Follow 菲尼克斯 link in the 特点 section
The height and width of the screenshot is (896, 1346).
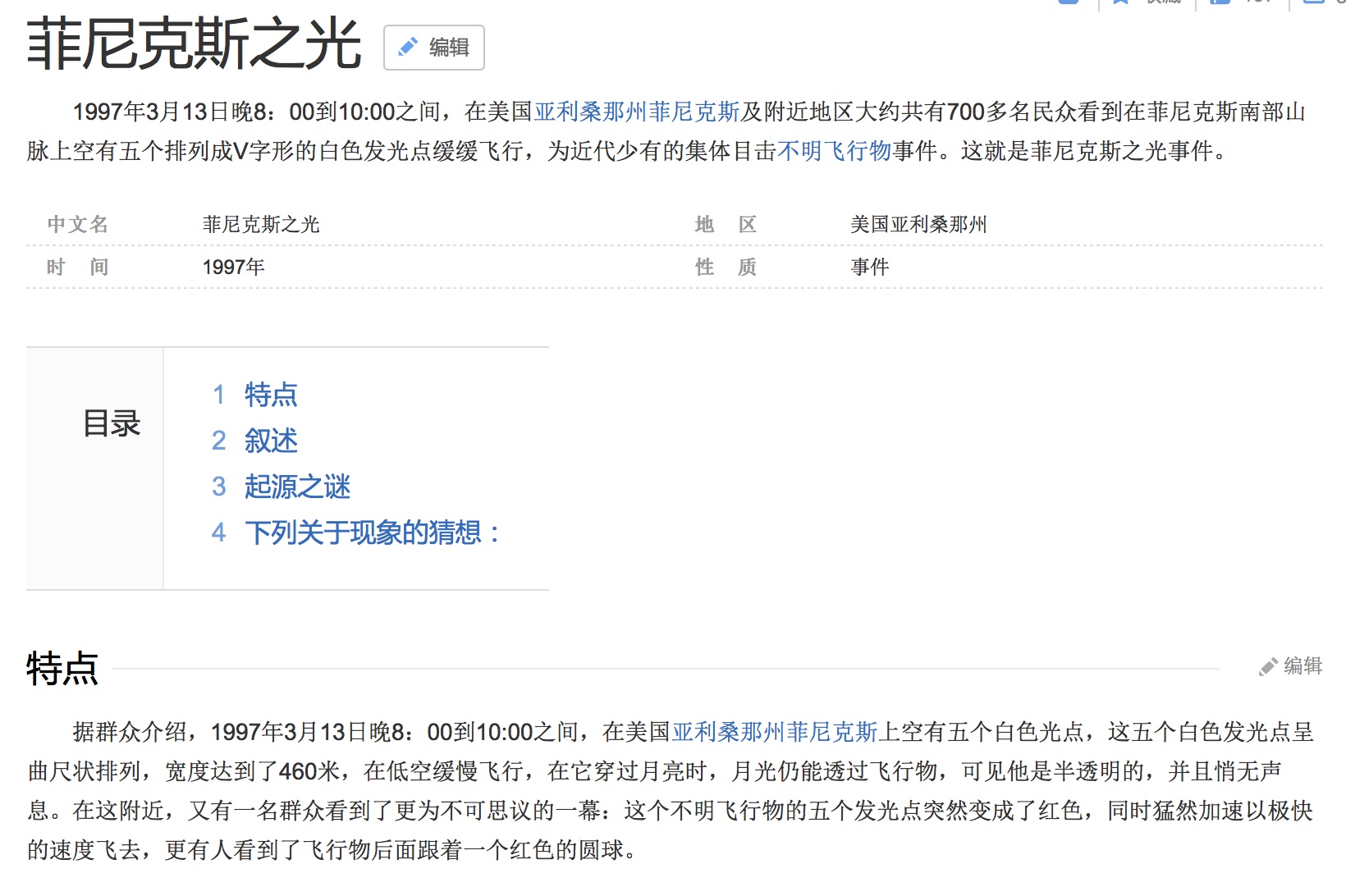(832, 732)
